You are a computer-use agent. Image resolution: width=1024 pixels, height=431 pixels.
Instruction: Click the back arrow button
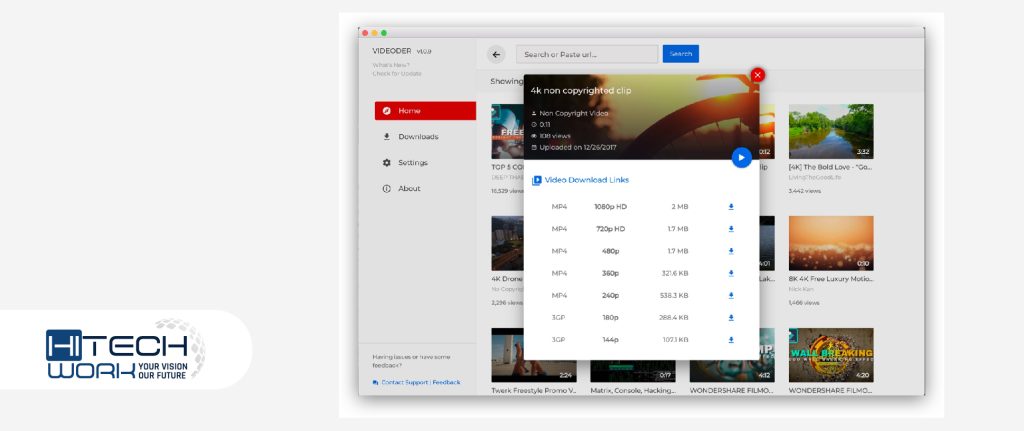click(496, 55)
